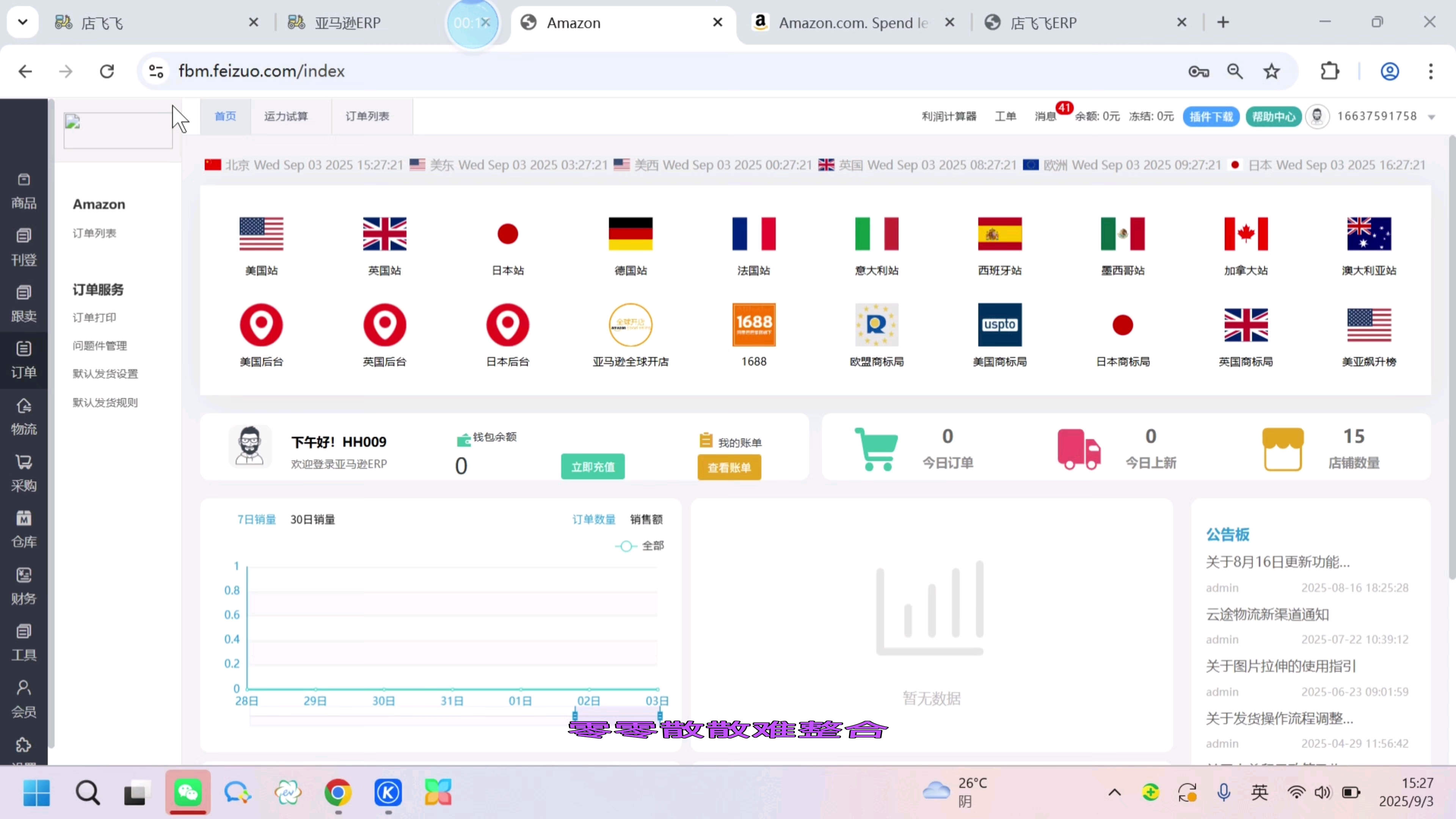Toggle the 全部 chart legend series
Viewport: 1456px width, 819px height.
tap(639, 546)
